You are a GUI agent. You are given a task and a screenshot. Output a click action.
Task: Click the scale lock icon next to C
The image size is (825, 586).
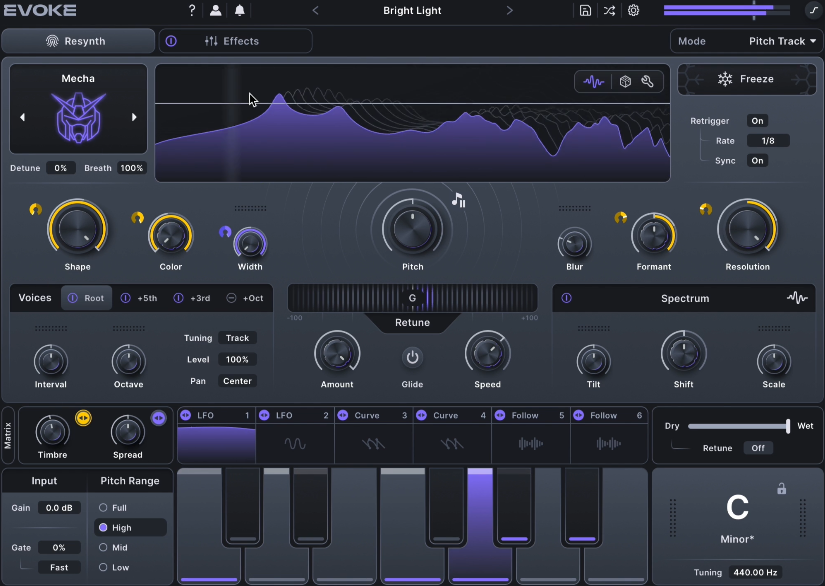(781, 489)
